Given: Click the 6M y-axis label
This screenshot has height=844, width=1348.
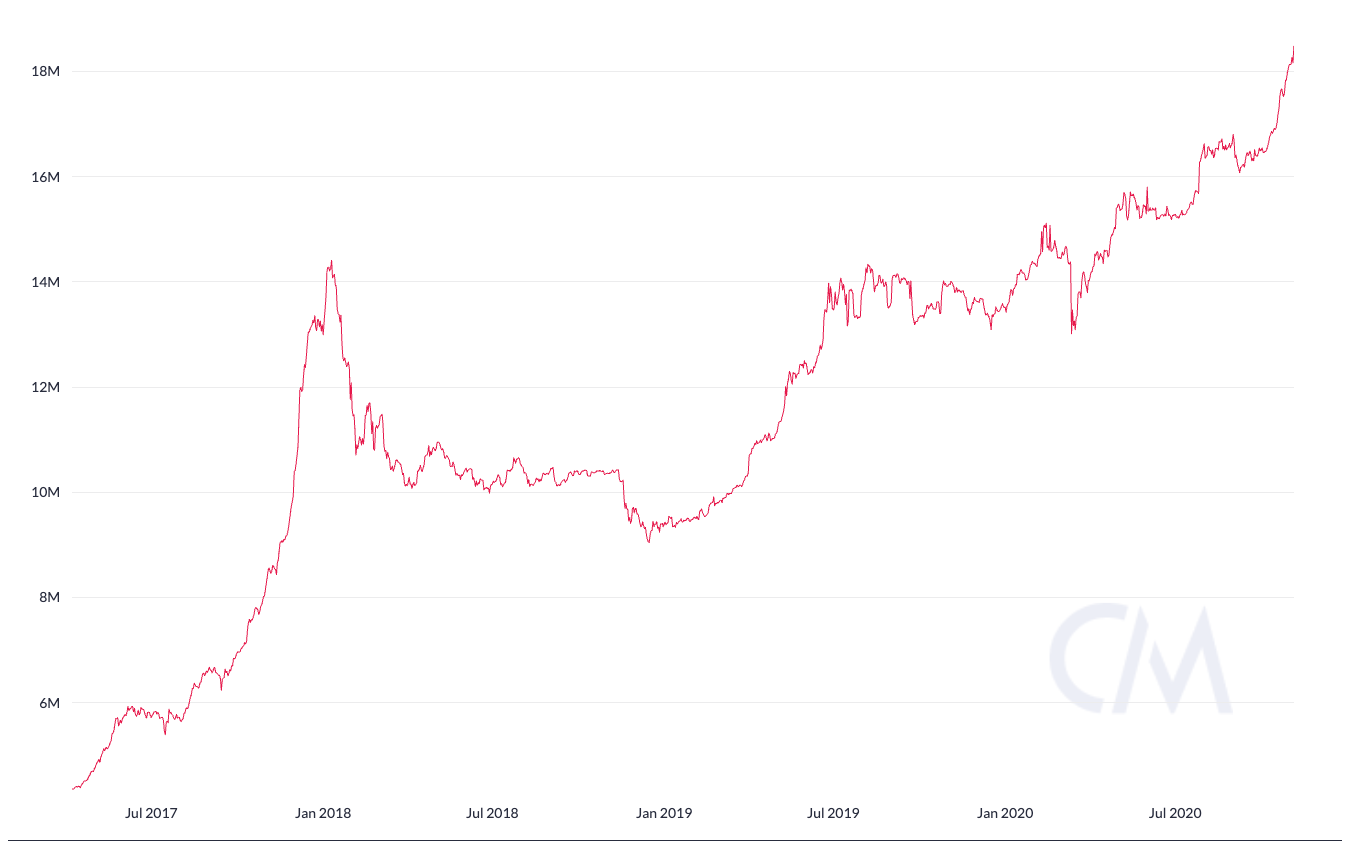Looking at the screenshot, I should (x=50, y=703).
